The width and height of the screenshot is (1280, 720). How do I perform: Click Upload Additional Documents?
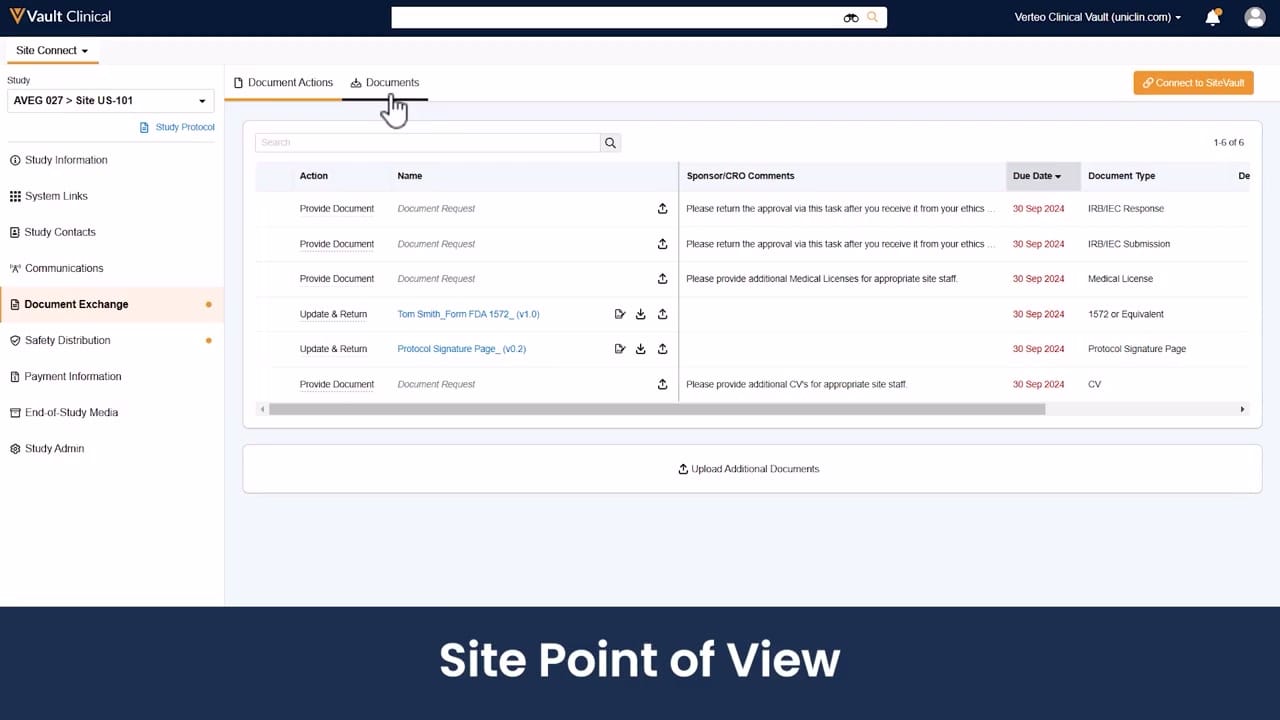pyautogui.click(x=749, y=469)
